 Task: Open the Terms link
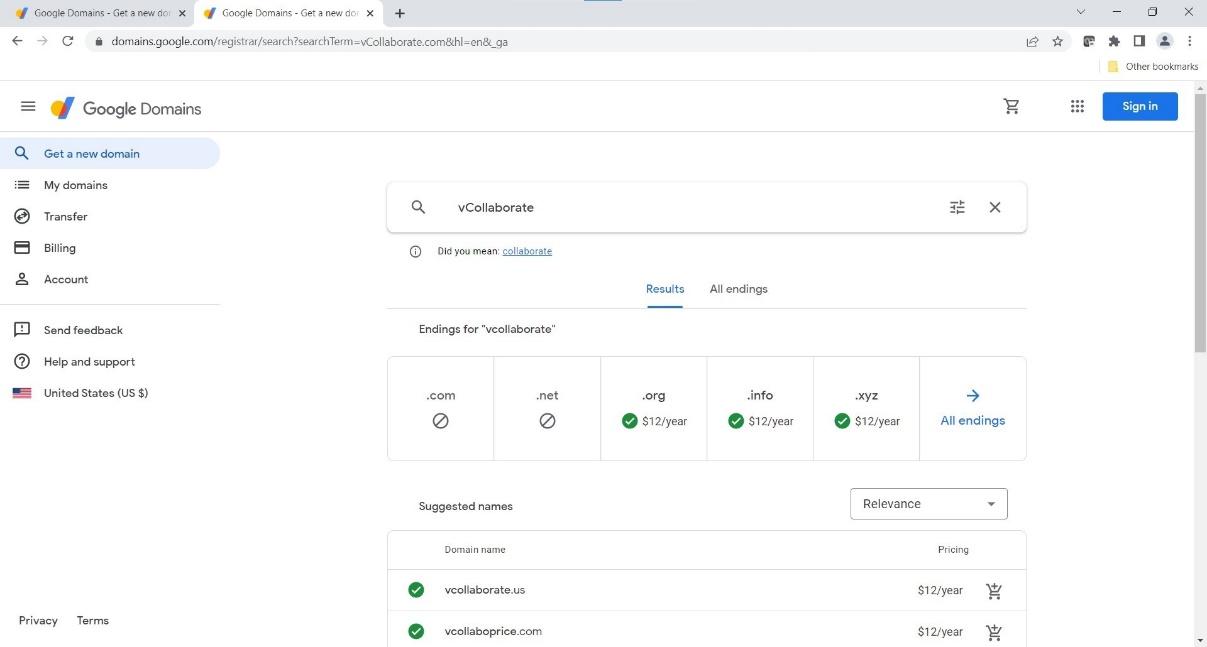[93, 621]
